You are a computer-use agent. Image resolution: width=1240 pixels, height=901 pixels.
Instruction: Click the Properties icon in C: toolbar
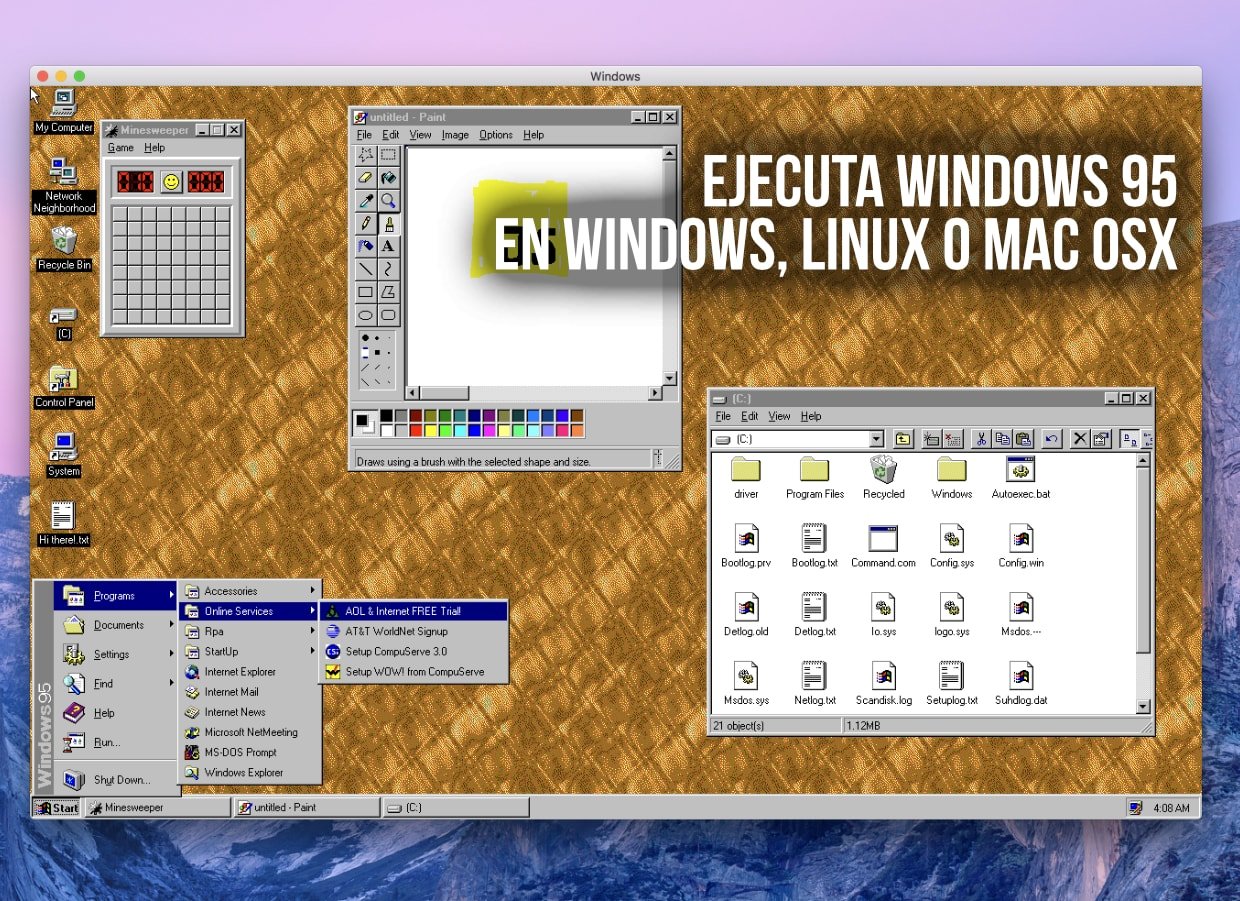point(1101,439)
